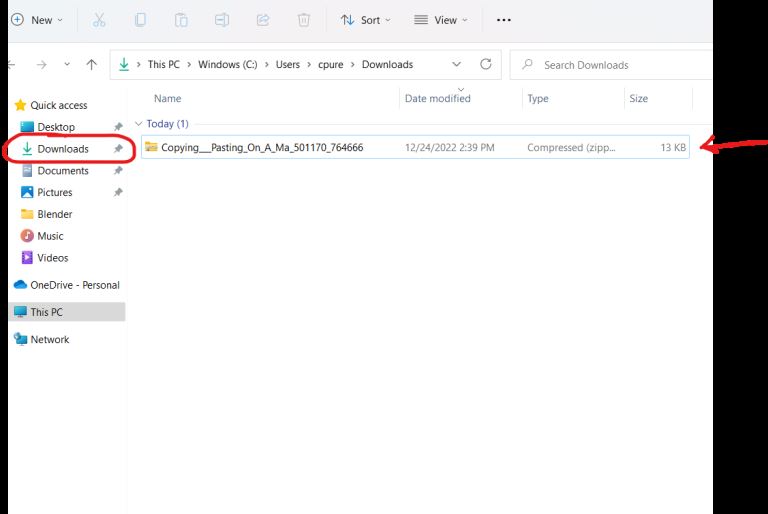This screenshot has height=514, width=768.
Task: Click the Paste clipboard icon
Action: 181,20
